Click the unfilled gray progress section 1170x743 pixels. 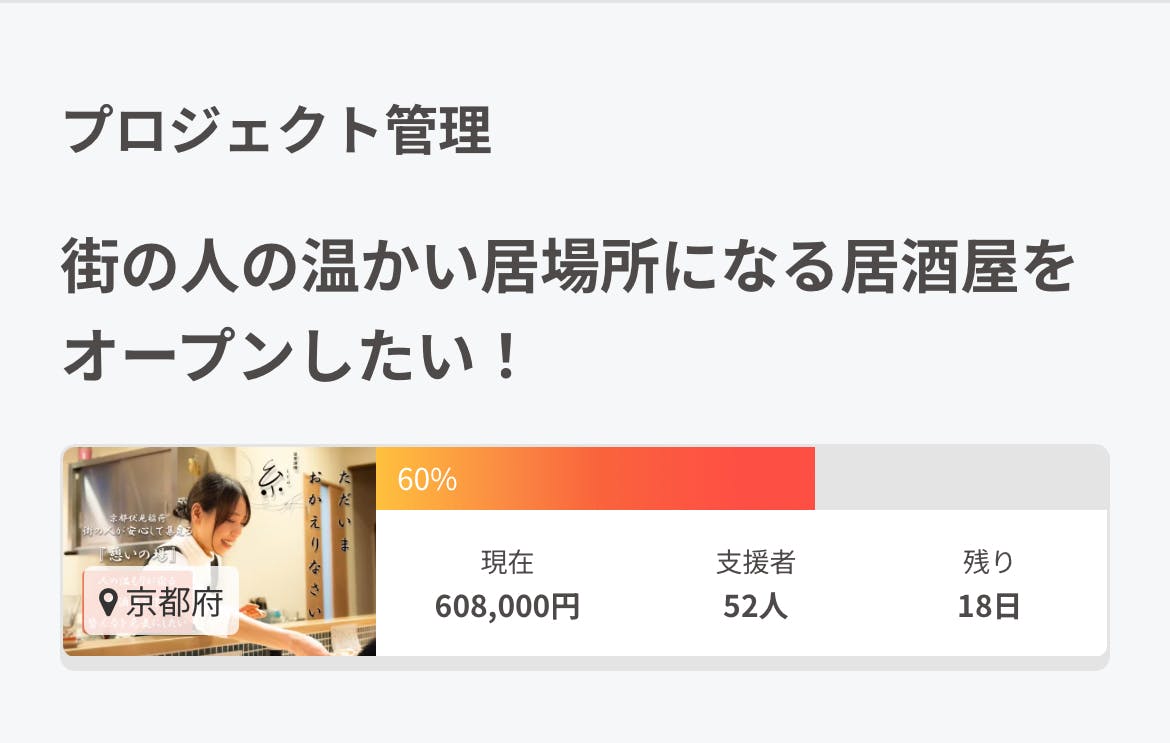click(x=960, y=479)
